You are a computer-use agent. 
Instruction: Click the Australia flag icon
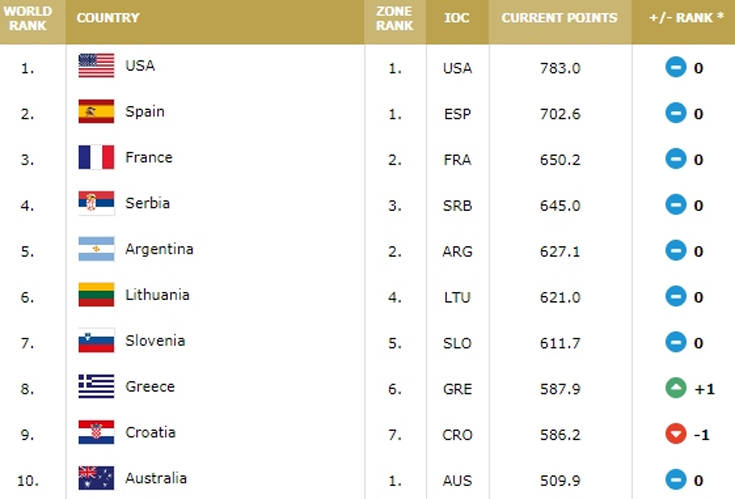pos(96,479)
